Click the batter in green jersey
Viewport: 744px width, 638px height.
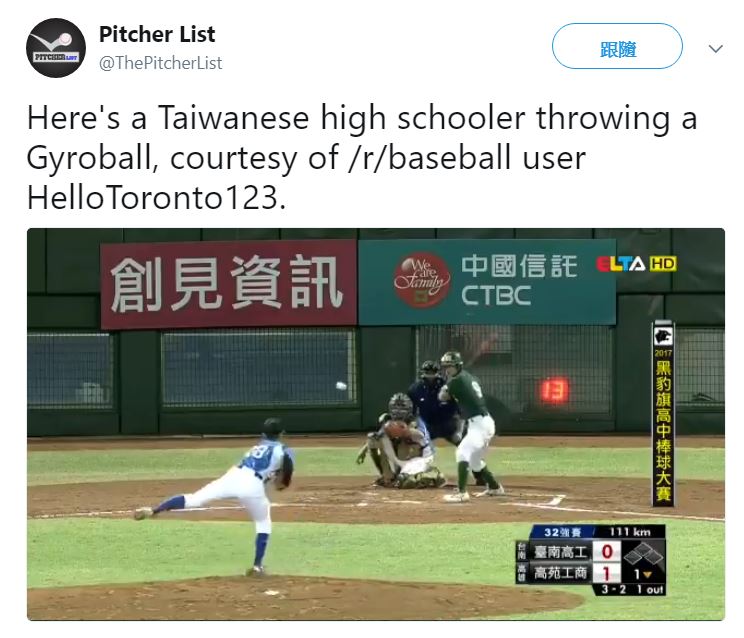tap(470, 425)
